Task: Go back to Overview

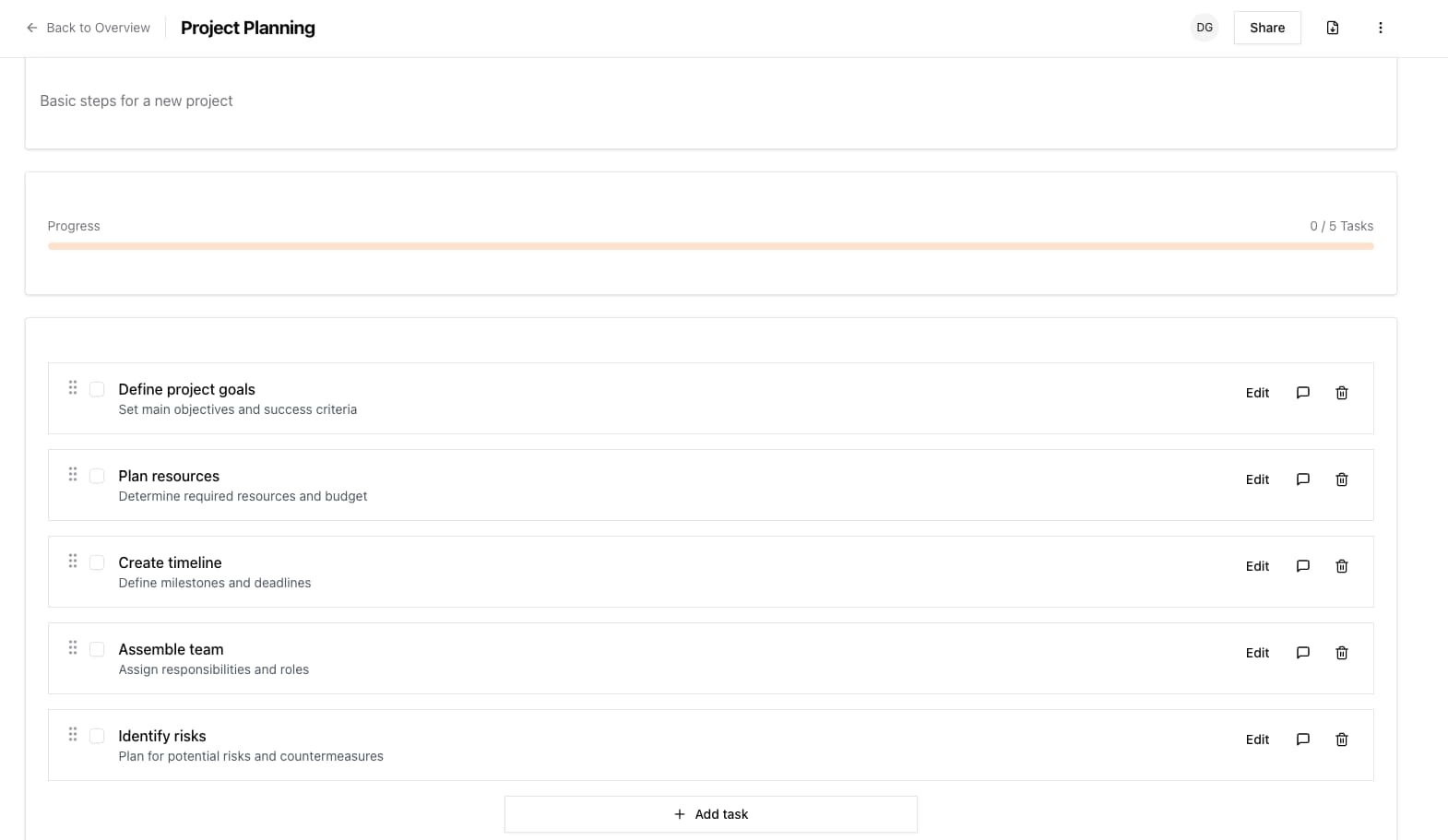Action: tap(88, 28)
